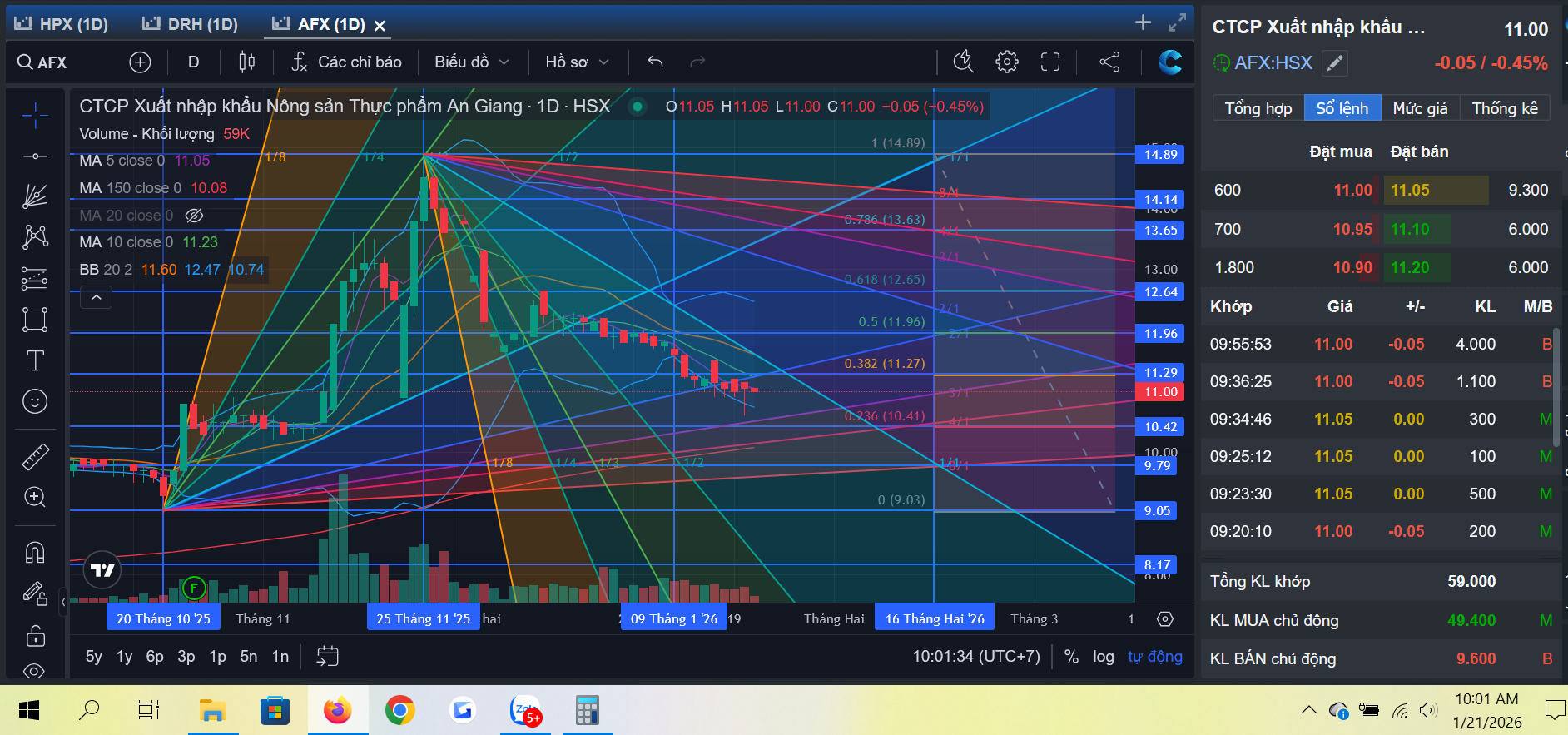Open the go to date calendar
This screenshot has width=1568, height=735.
tap(328, 656)
